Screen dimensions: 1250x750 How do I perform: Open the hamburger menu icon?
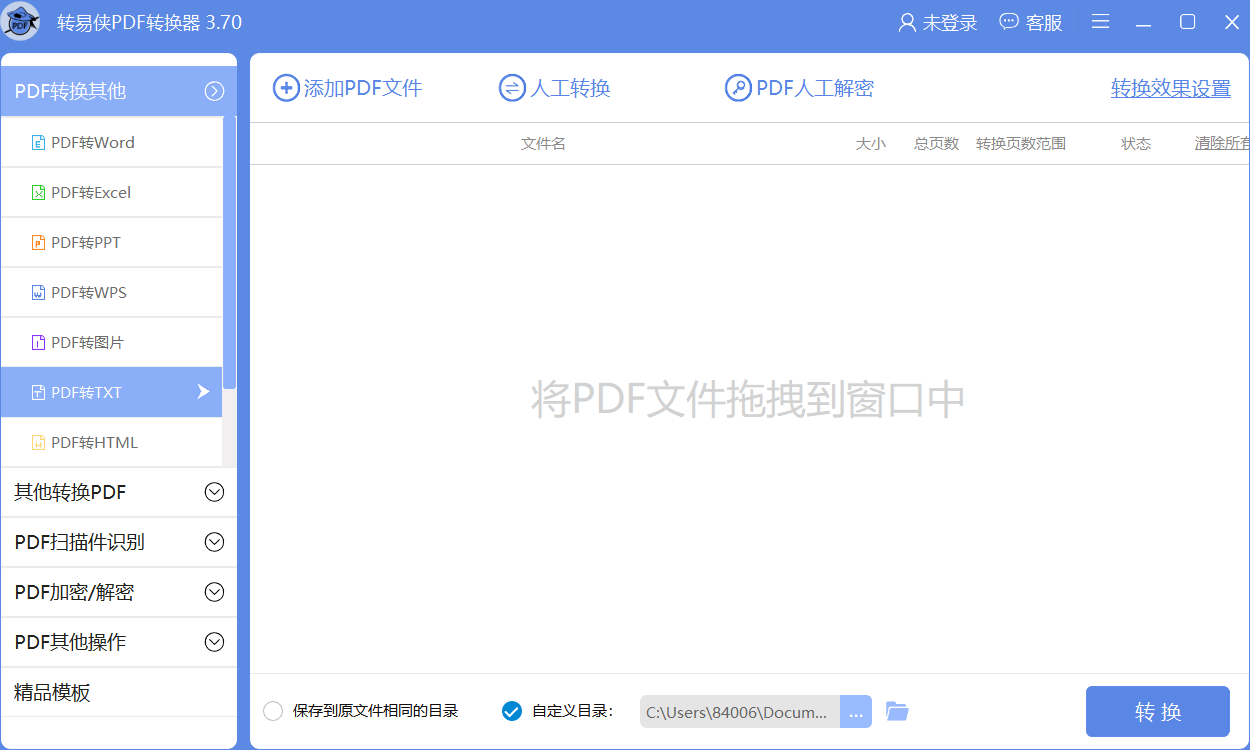[1100, 22]
